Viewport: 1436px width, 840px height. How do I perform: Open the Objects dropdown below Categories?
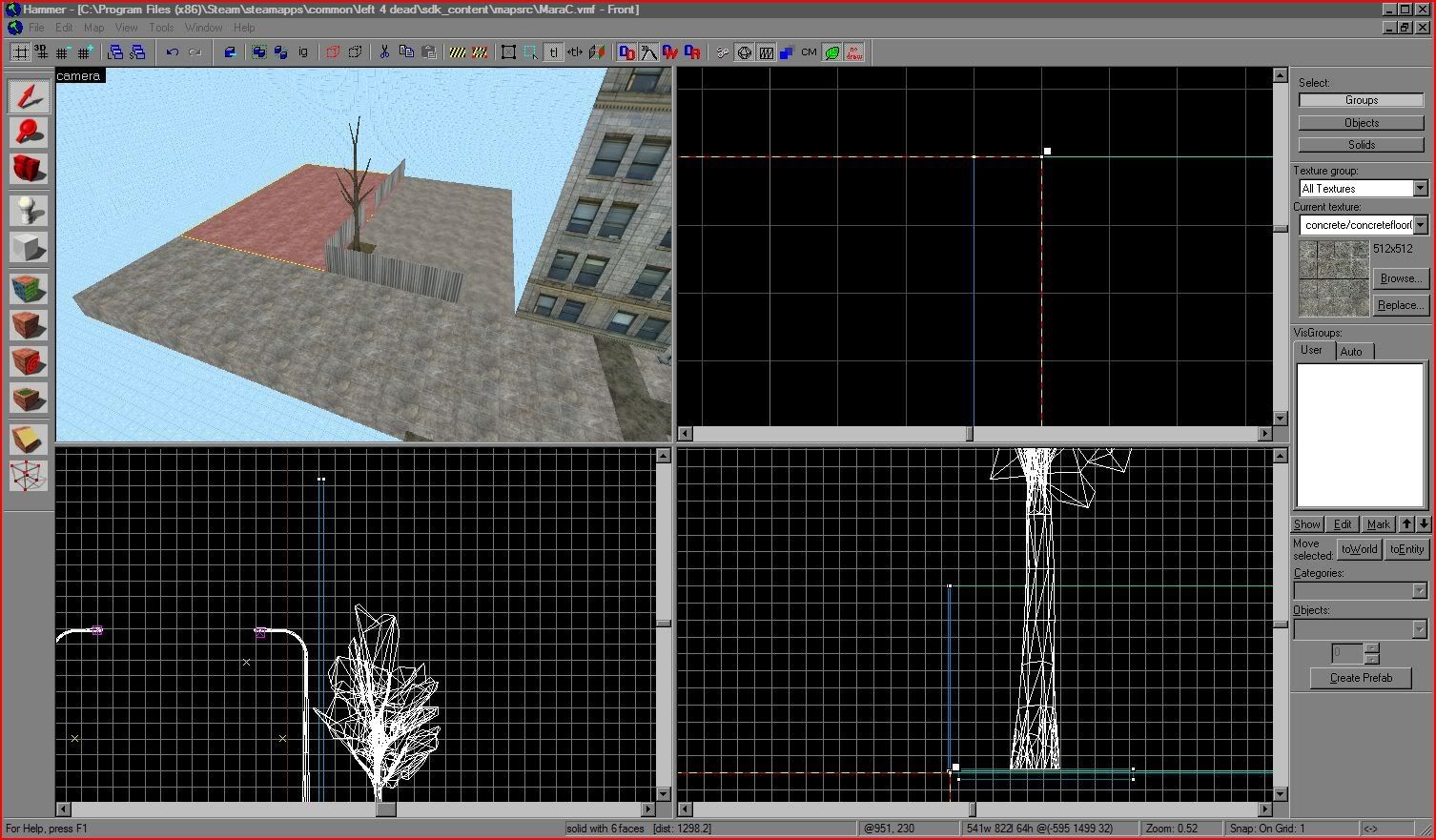pyautogui.click(x=1419, y=629)
